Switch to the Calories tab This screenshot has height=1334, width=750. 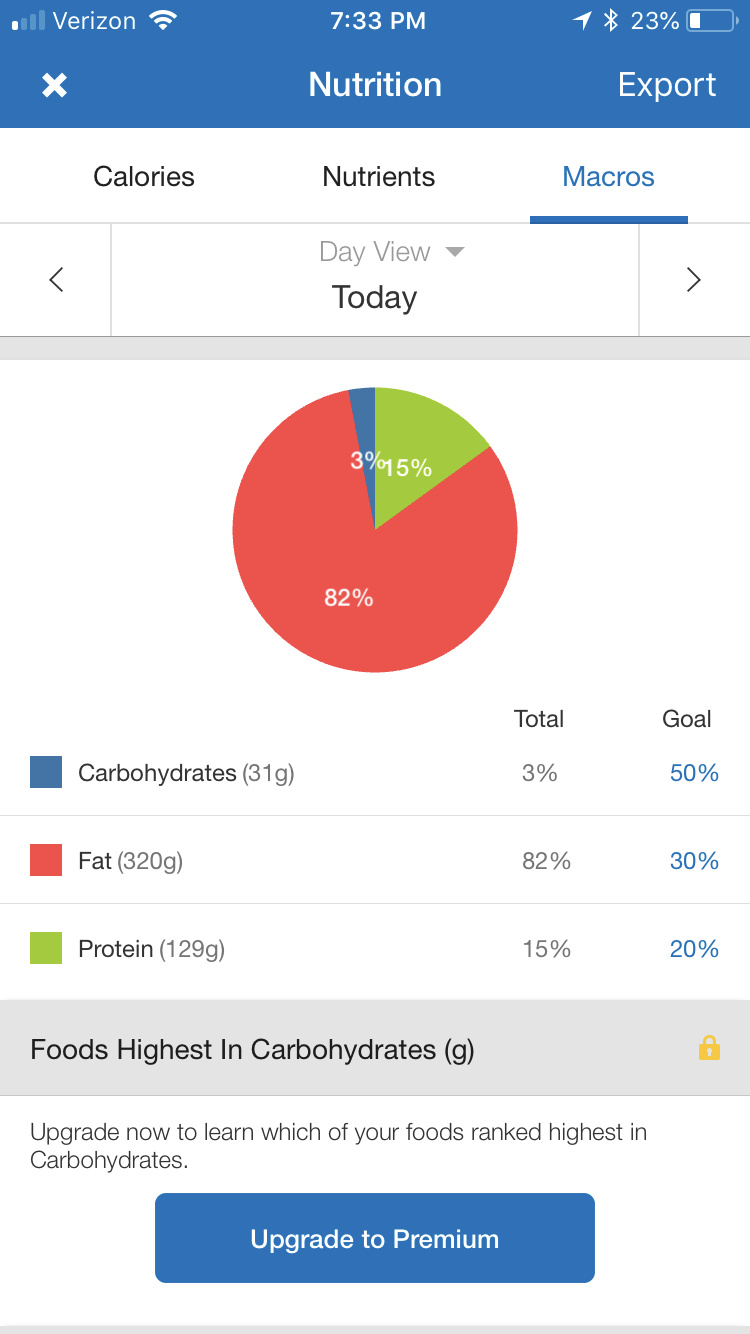point(144,177)
